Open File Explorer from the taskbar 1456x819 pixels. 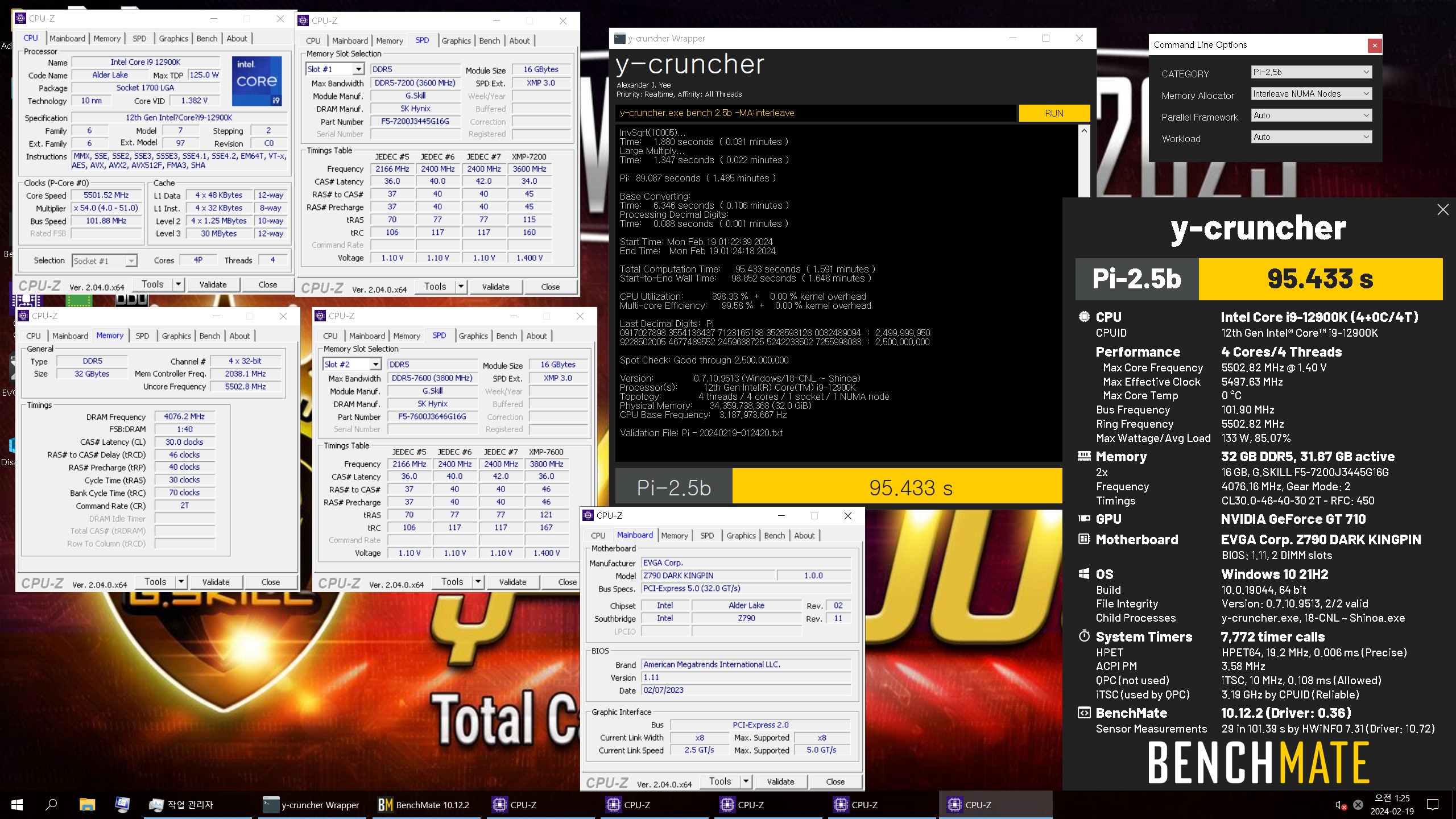pos(86,805)
